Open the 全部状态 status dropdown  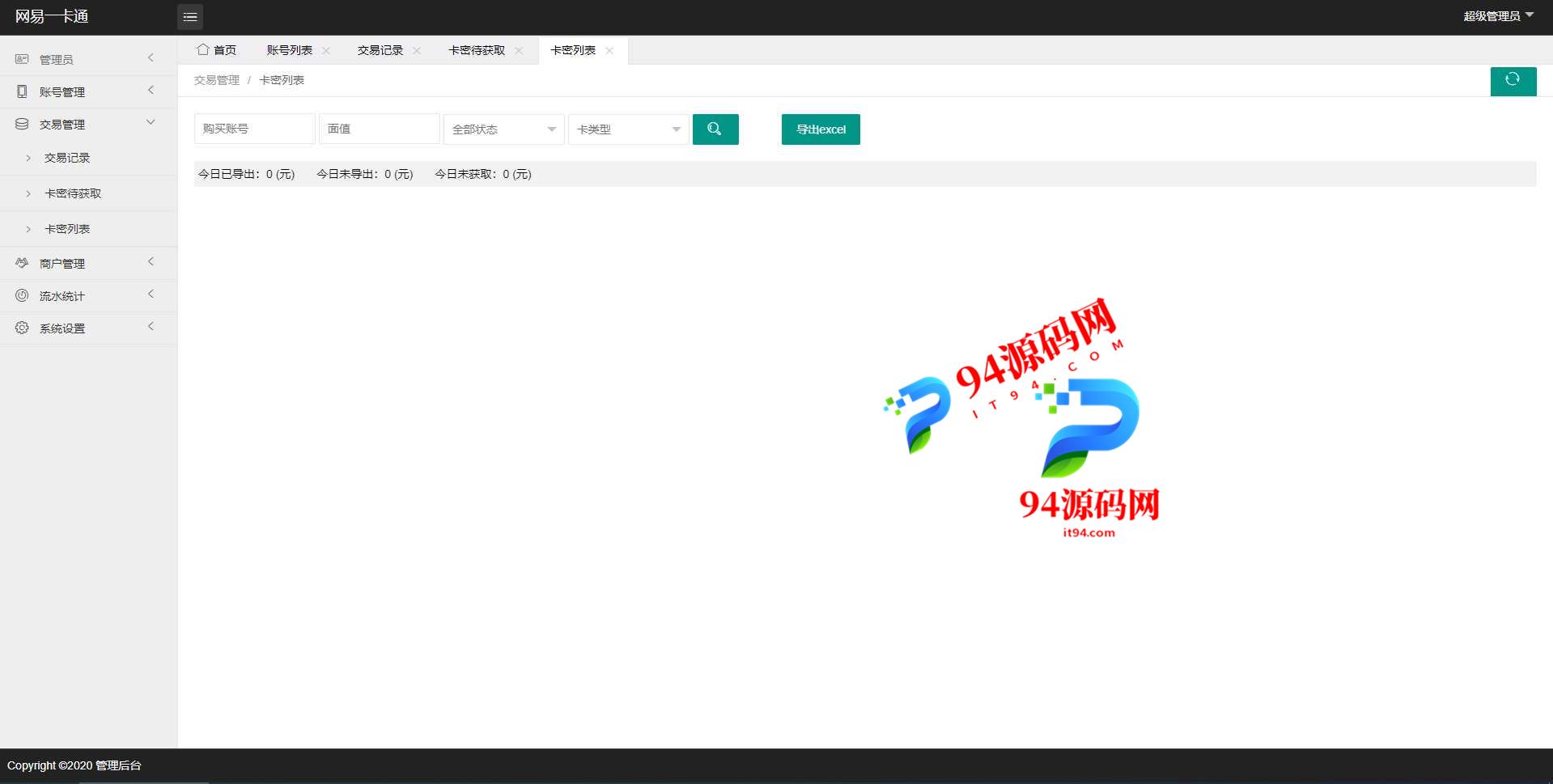[503, 129]
